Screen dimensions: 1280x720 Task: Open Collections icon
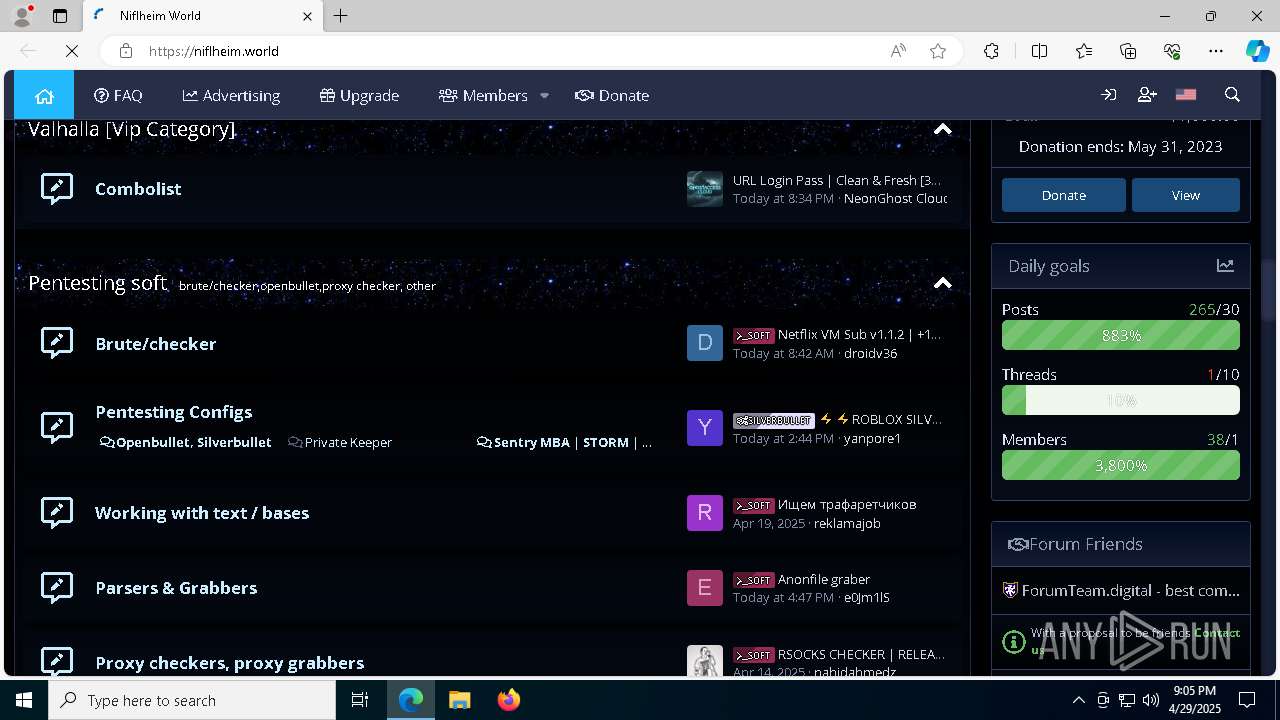[1128, 51]
